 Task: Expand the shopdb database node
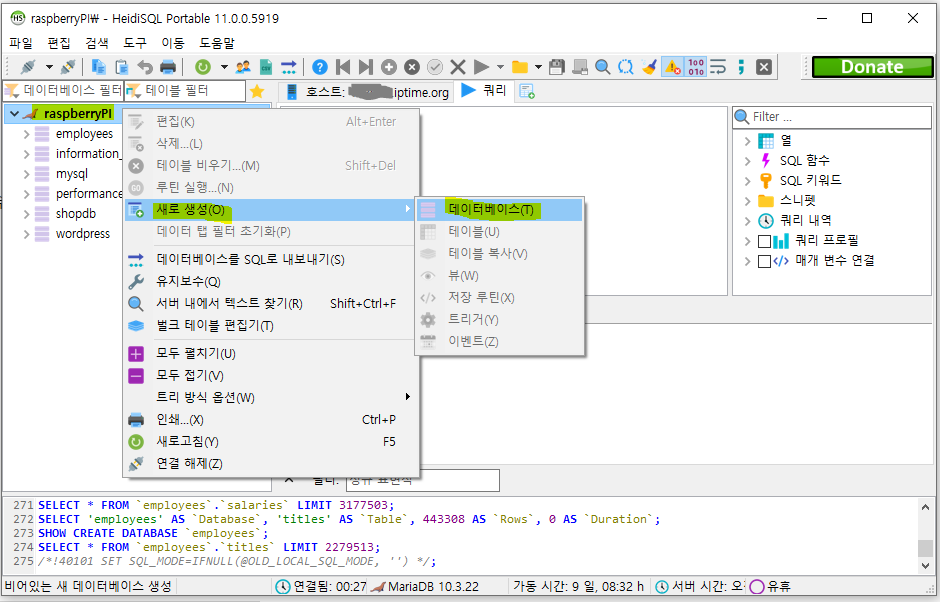(26, 214)
